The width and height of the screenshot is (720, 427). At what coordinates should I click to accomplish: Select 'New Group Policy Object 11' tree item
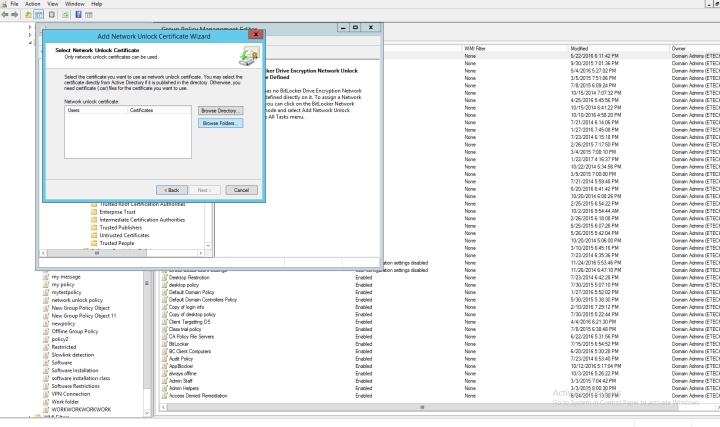[x=84, y=316]
